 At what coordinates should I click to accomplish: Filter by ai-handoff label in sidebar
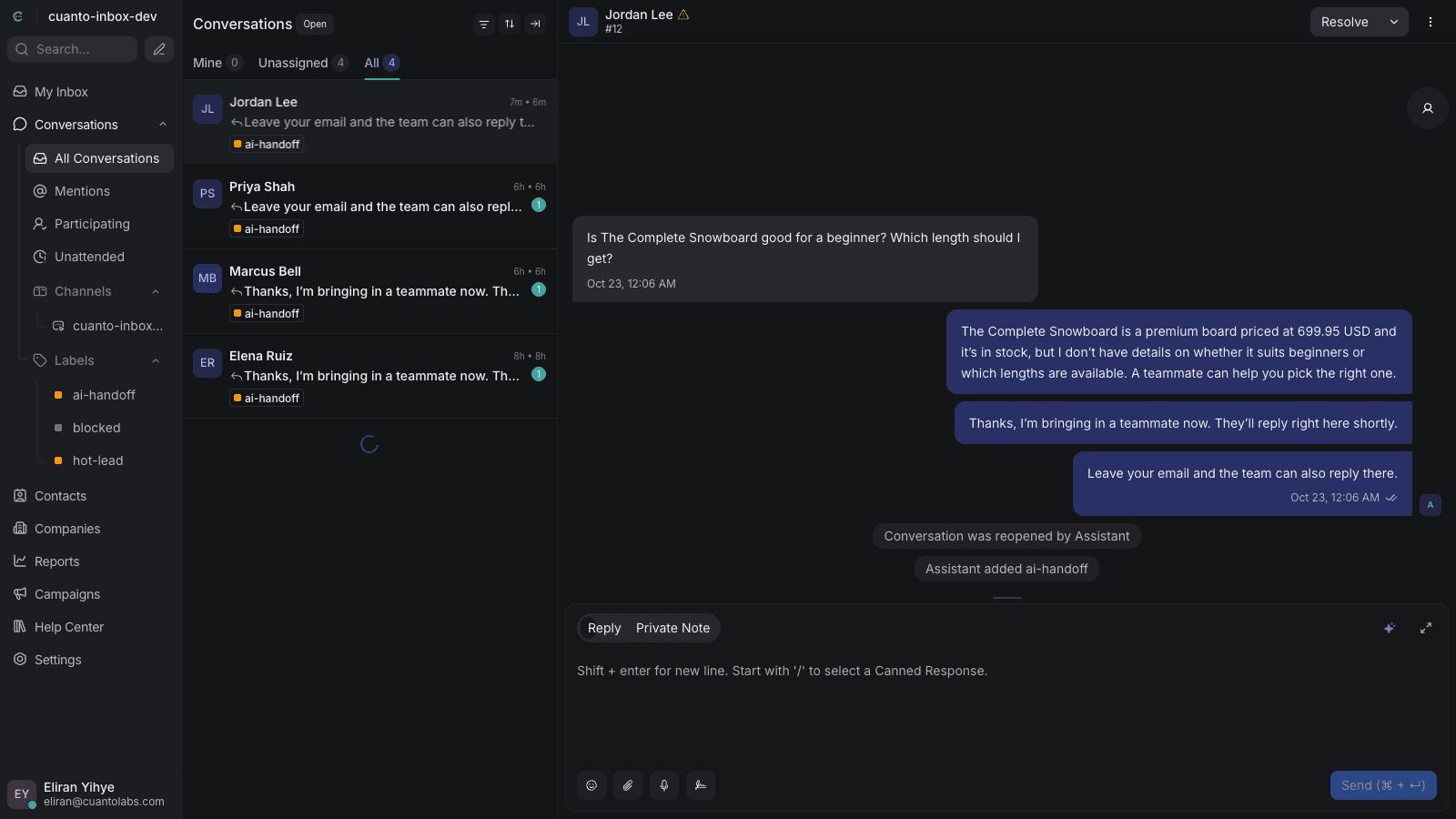click(x=108, y=395)
